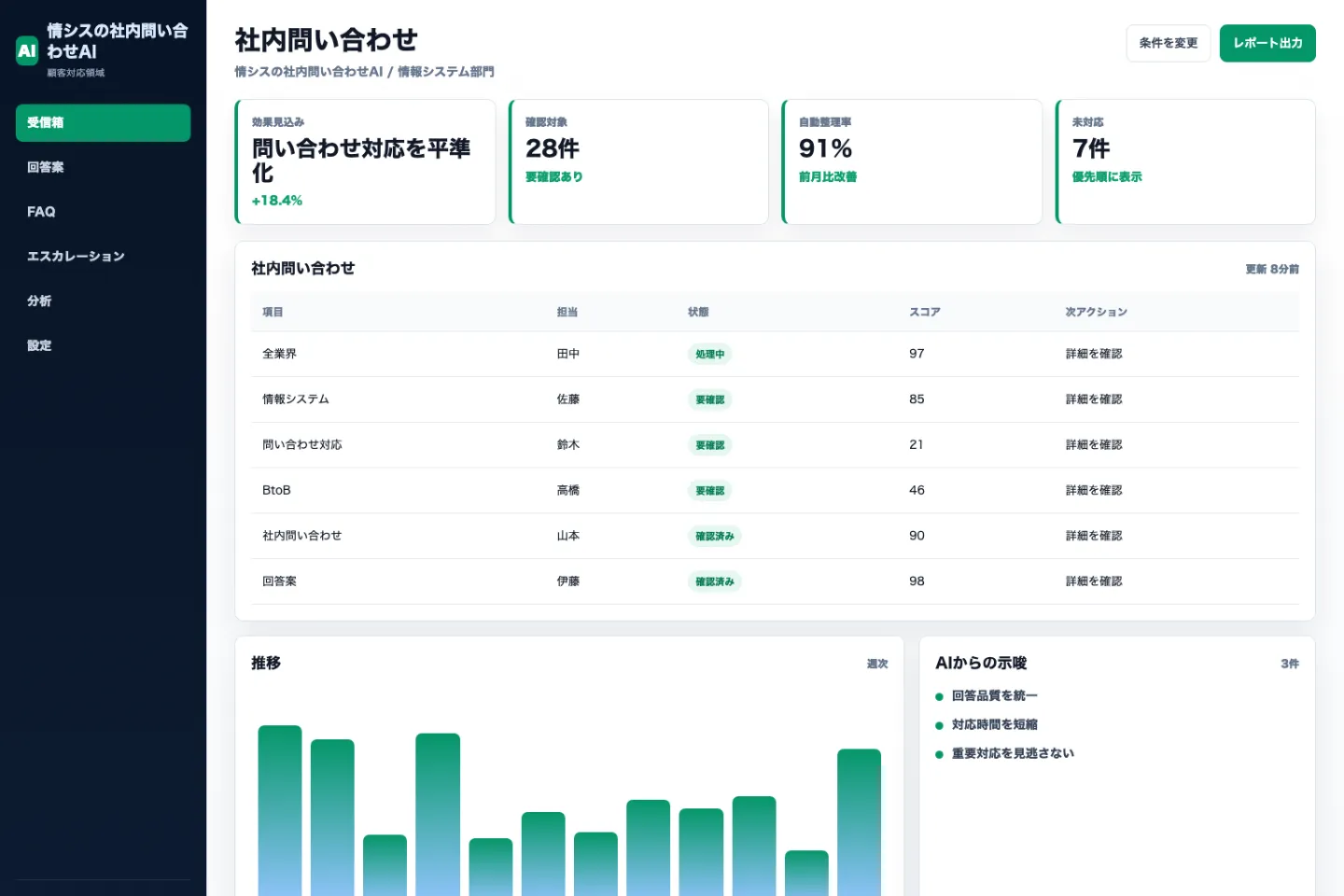Click the AI logo icon in sidebar

click(x=27, y=50)
